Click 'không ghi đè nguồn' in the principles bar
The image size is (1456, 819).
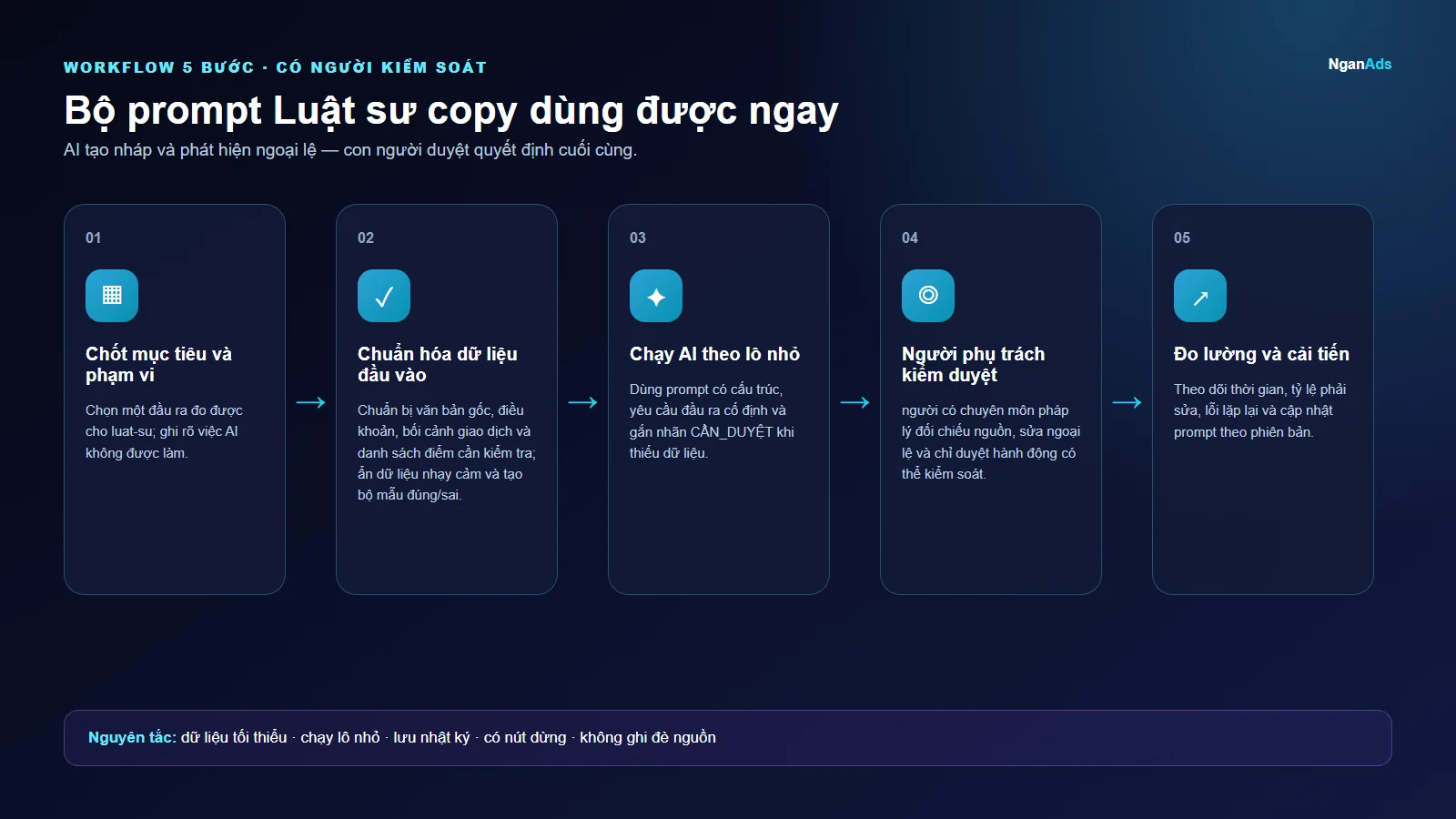pyautogui.click(x=648, y=737)
